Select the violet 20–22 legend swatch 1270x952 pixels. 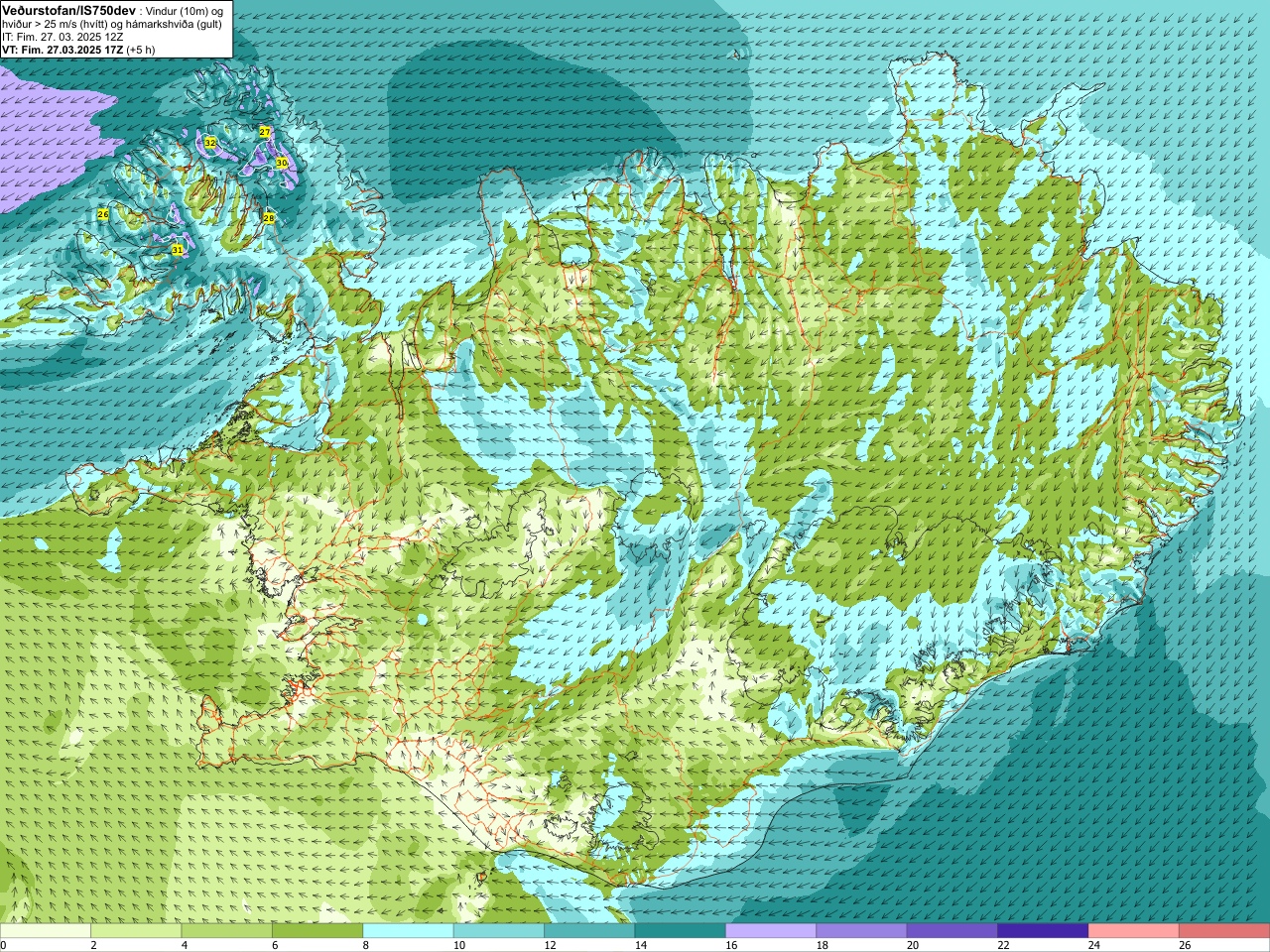tap(952, 931)
